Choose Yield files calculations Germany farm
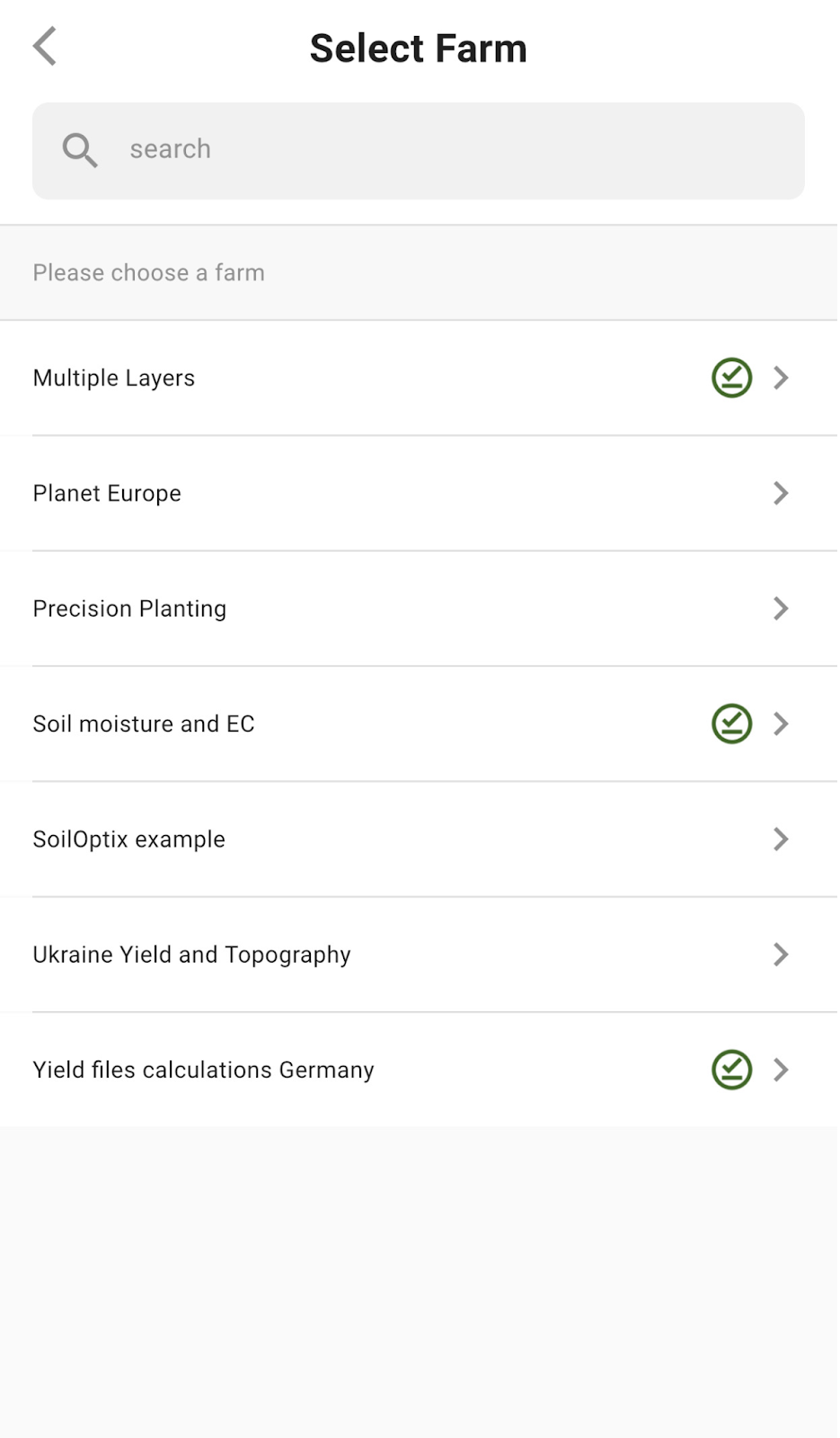Image resolution: width=840 pixels, height=1438 pixels. pos(203,1070)
